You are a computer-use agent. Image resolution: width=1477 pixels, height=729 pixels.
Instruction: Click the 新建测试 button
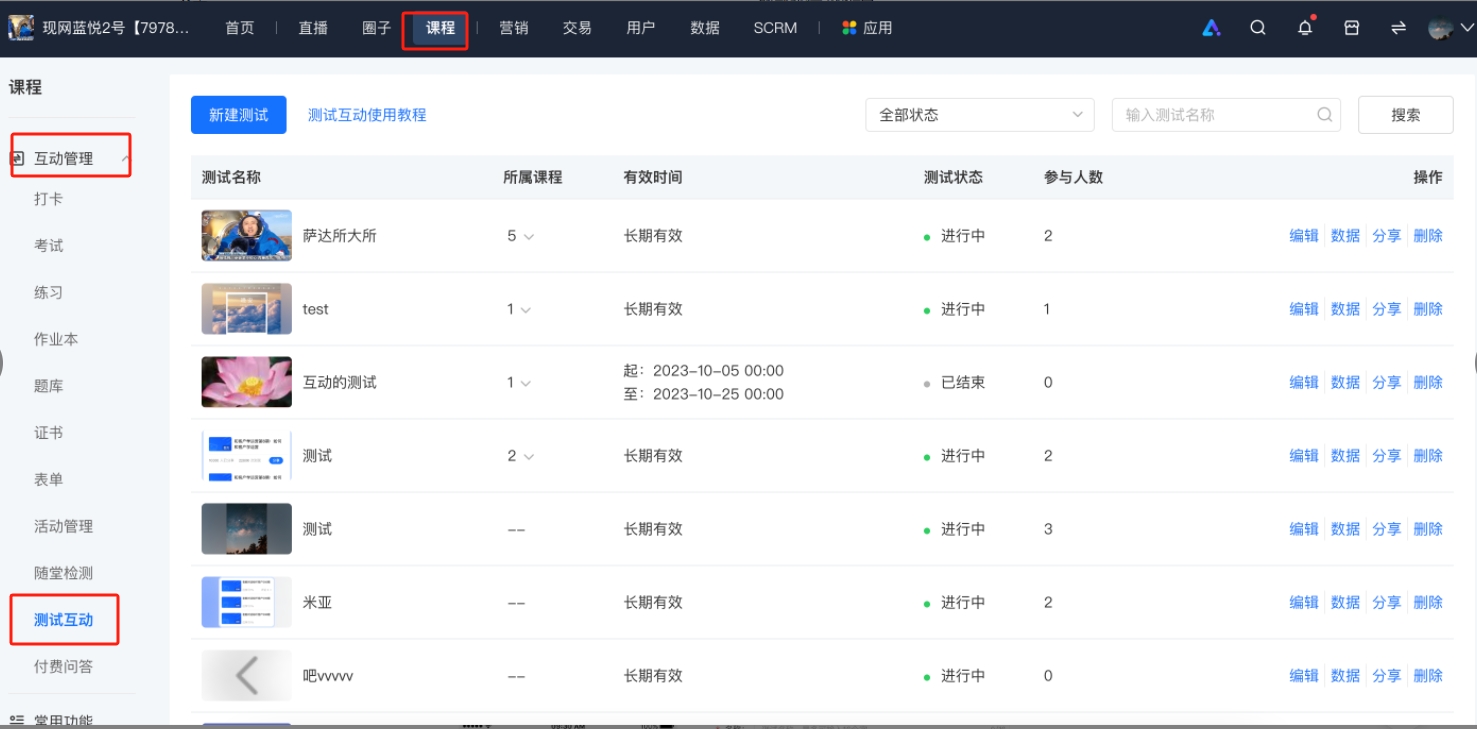(x=238, y=114)
